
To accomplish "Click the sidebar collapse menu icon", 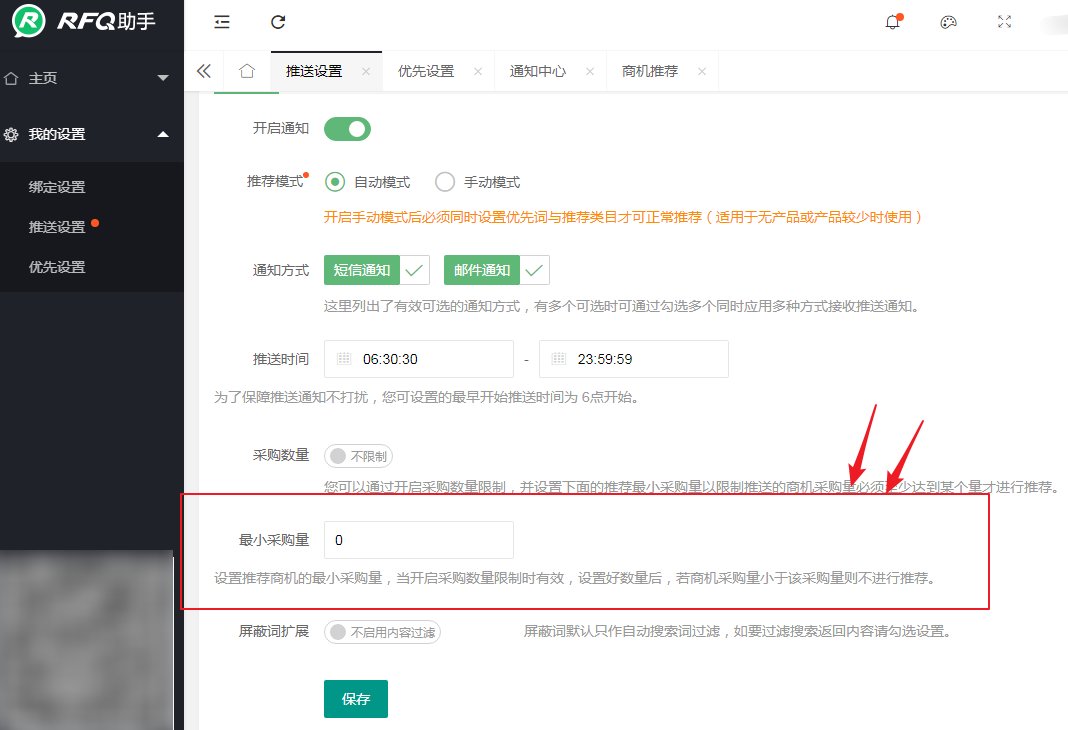I will [x=222, y=22].
